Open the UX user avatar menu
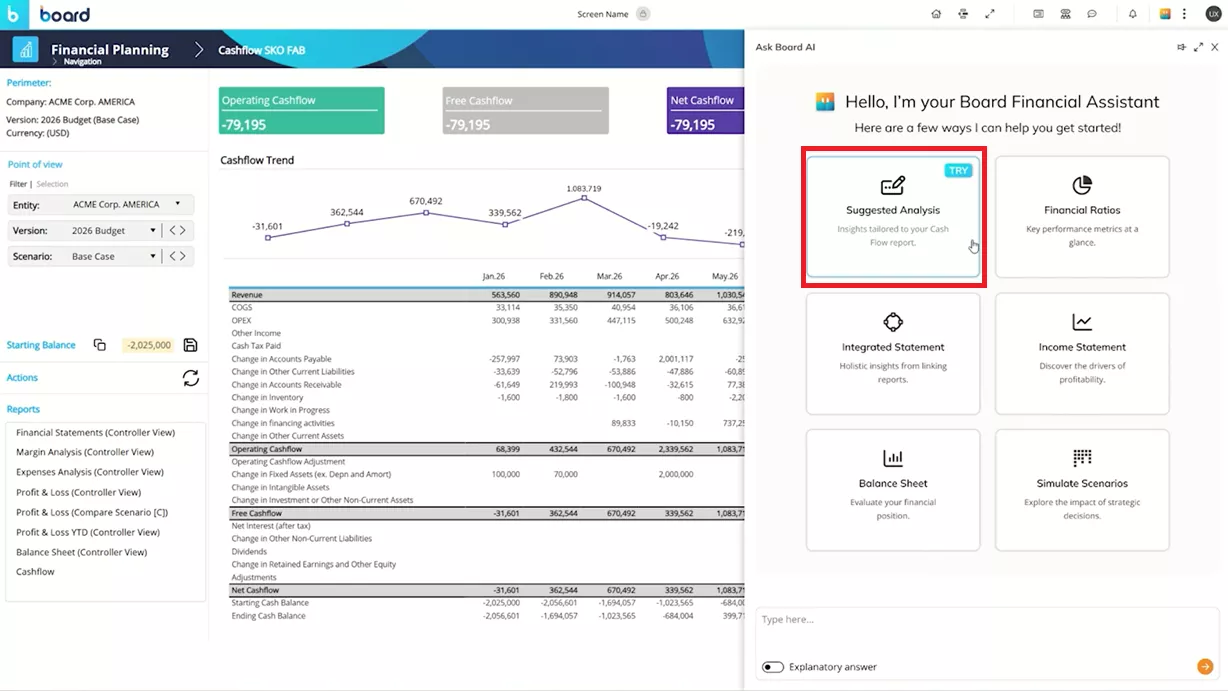 point(1213,14)
